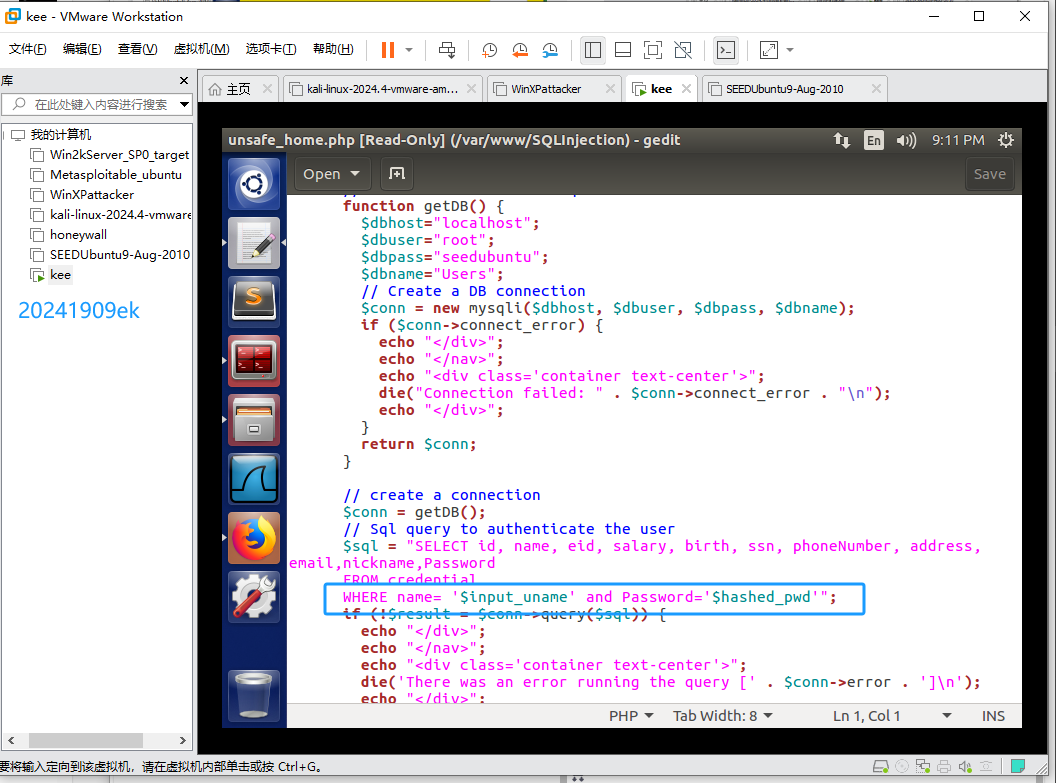The image size is (1056, 783).
Task: Open the 虚拟机(M) menu
Action: pyautogui.click(x=201, y=48)
